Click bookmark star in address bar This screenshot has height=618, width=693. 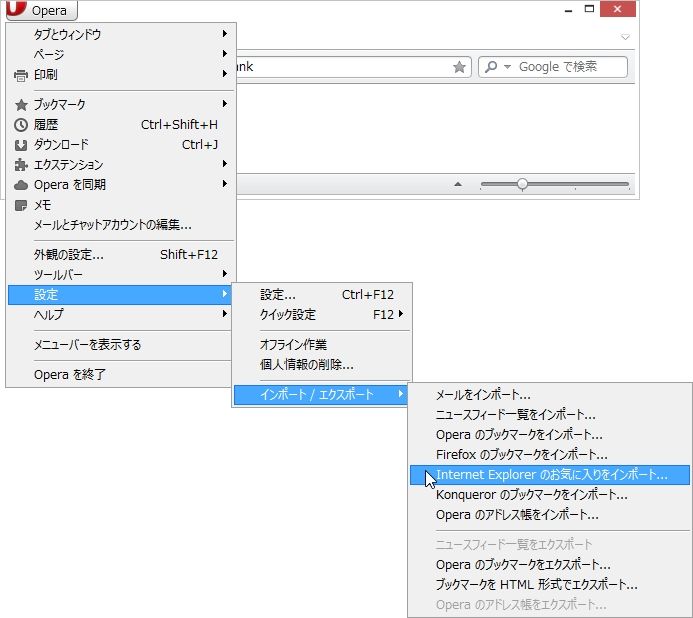459,67
